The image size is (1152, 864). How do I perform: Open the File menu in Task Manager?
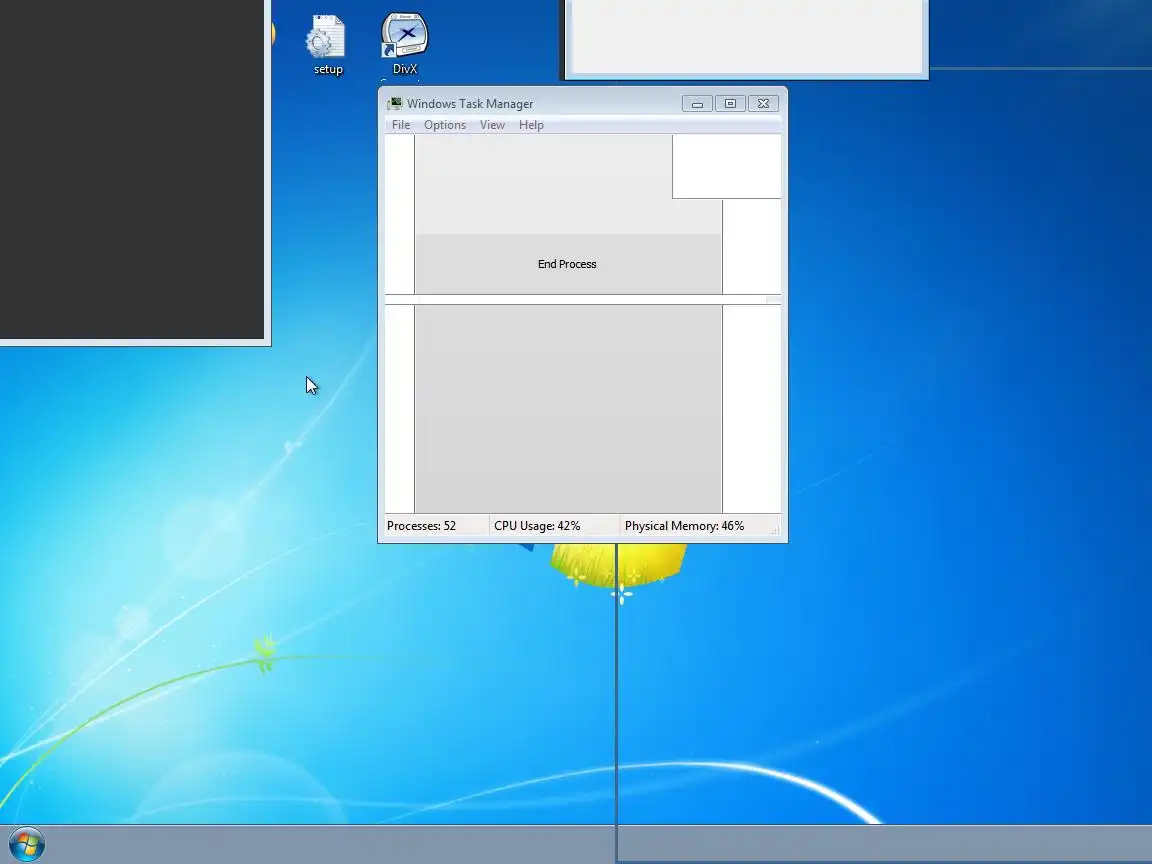pyautogui.click(x=400, y=125)
